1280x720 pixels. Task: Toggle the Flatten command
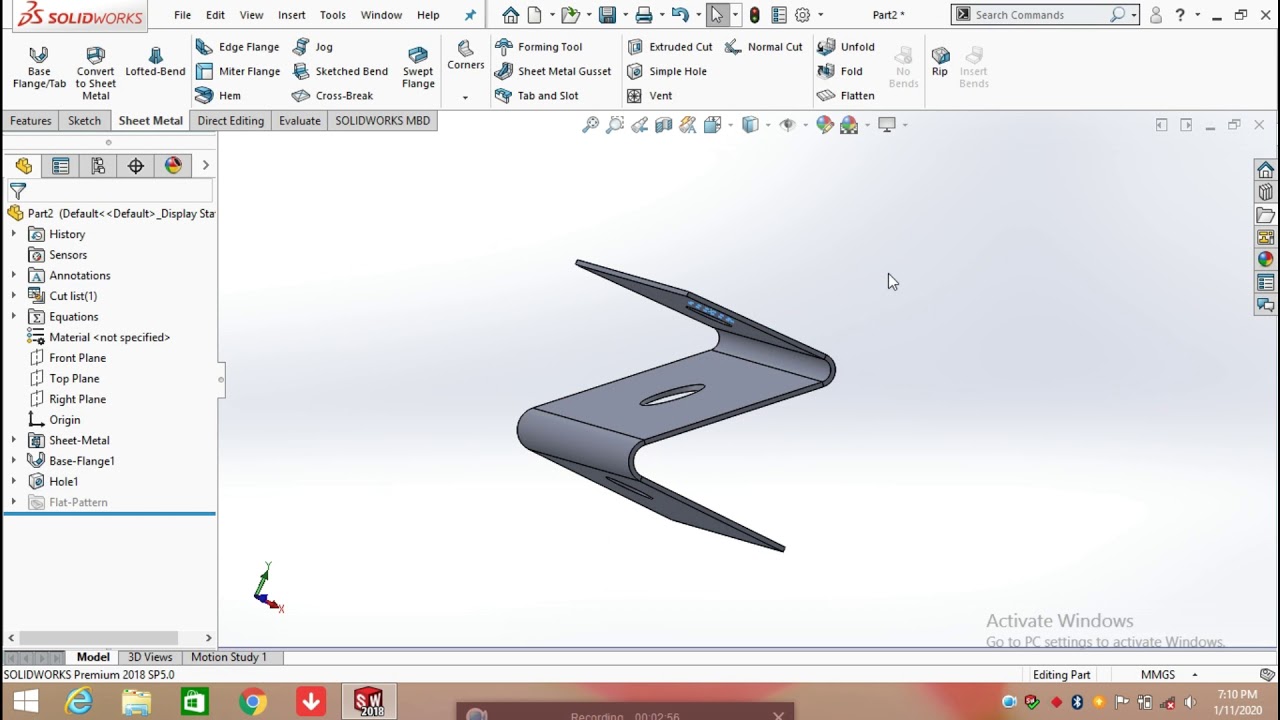pos(846,95)
